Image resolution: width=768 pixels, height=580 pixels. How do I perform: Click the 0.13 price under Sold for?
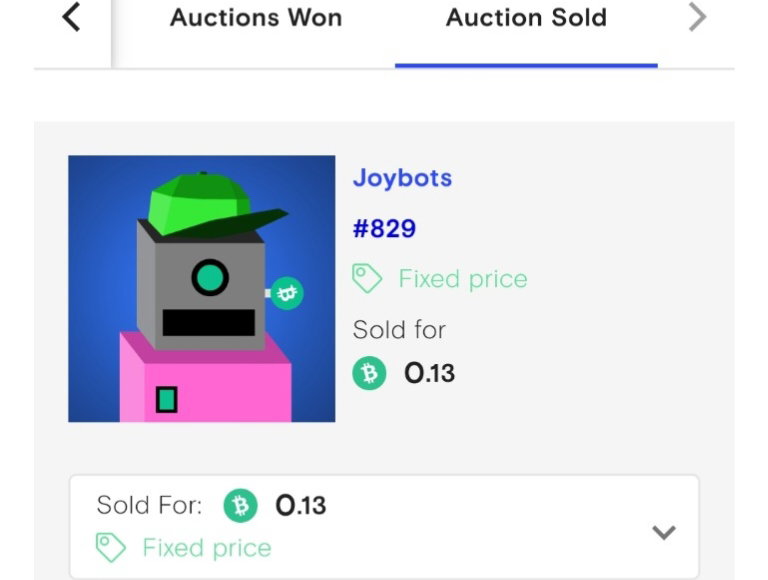430,373
